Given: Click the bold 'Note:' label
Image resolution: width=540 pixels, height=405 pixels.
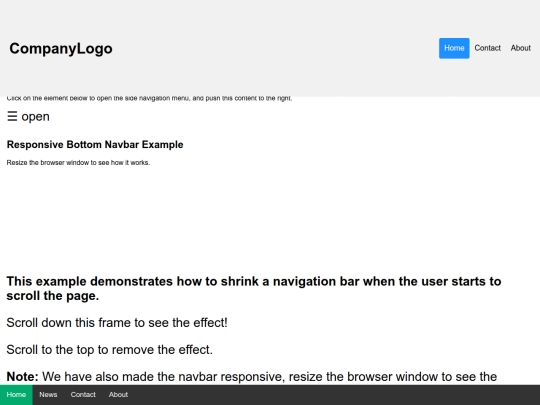Looking at the screenshot, I should click(22, 376).
